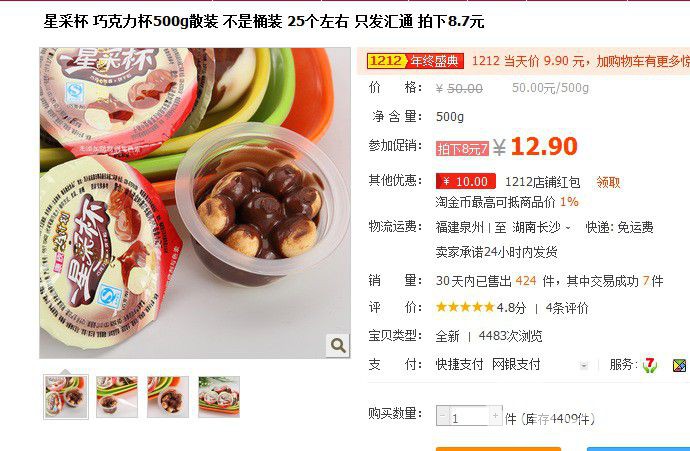
Task: Click the orange buy button at bottom
Action: pyautogui.click(x=498, y=449)
